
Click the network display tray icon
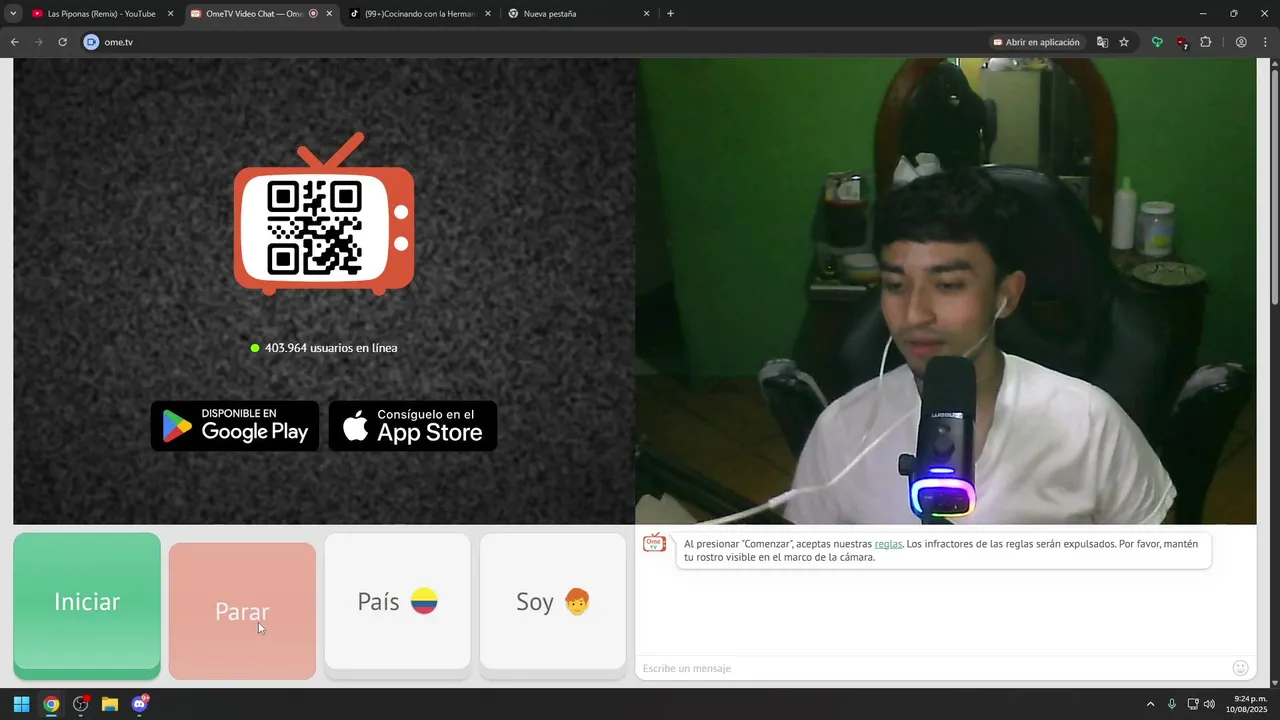pos(1193,704)
